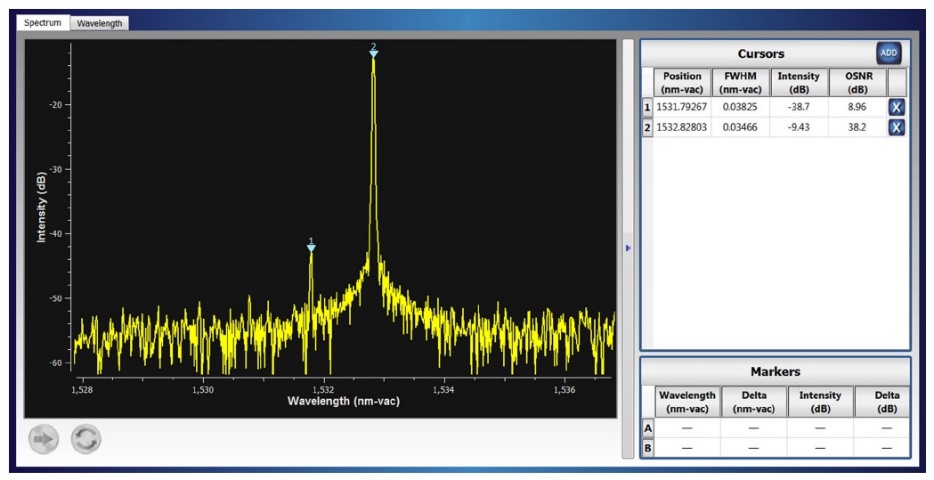The height and width of the screenshot is (480, 934).
Task: Click the OSNR (dB) column header
Action: [857, 82]
